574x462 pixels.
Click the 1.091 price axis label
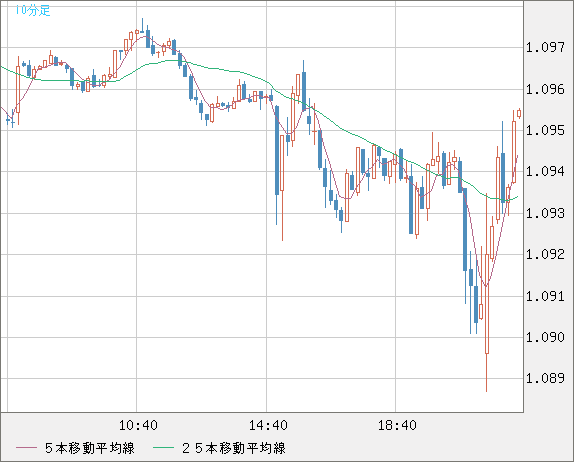pos(545,296)
